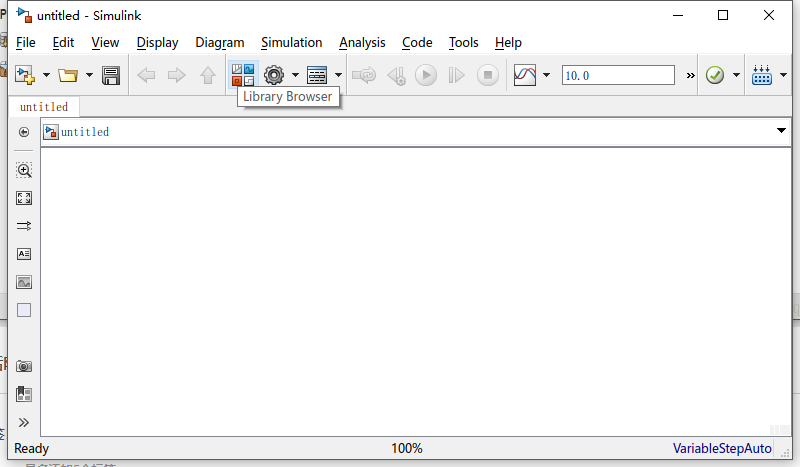This screenshot has width=800, height=467.
Task: Open the View menu
Action: click(105, 42)
